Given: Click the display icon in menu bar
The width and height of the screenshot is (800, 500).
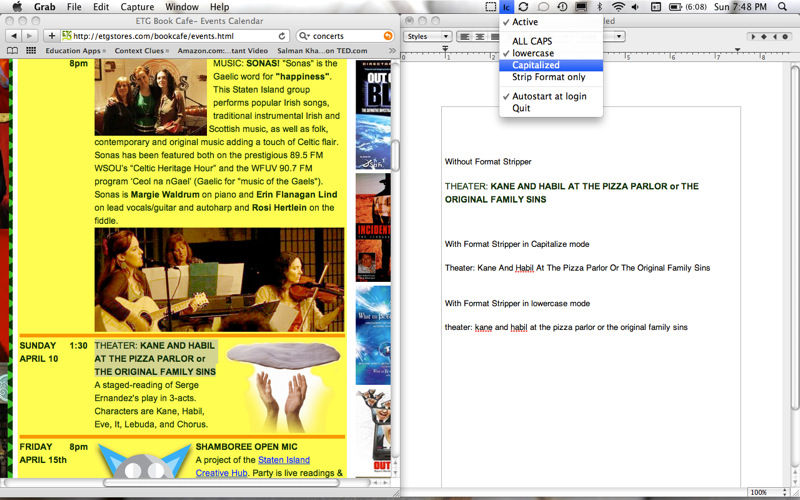Looking at the screenshot, I should (x=581, y=7).
